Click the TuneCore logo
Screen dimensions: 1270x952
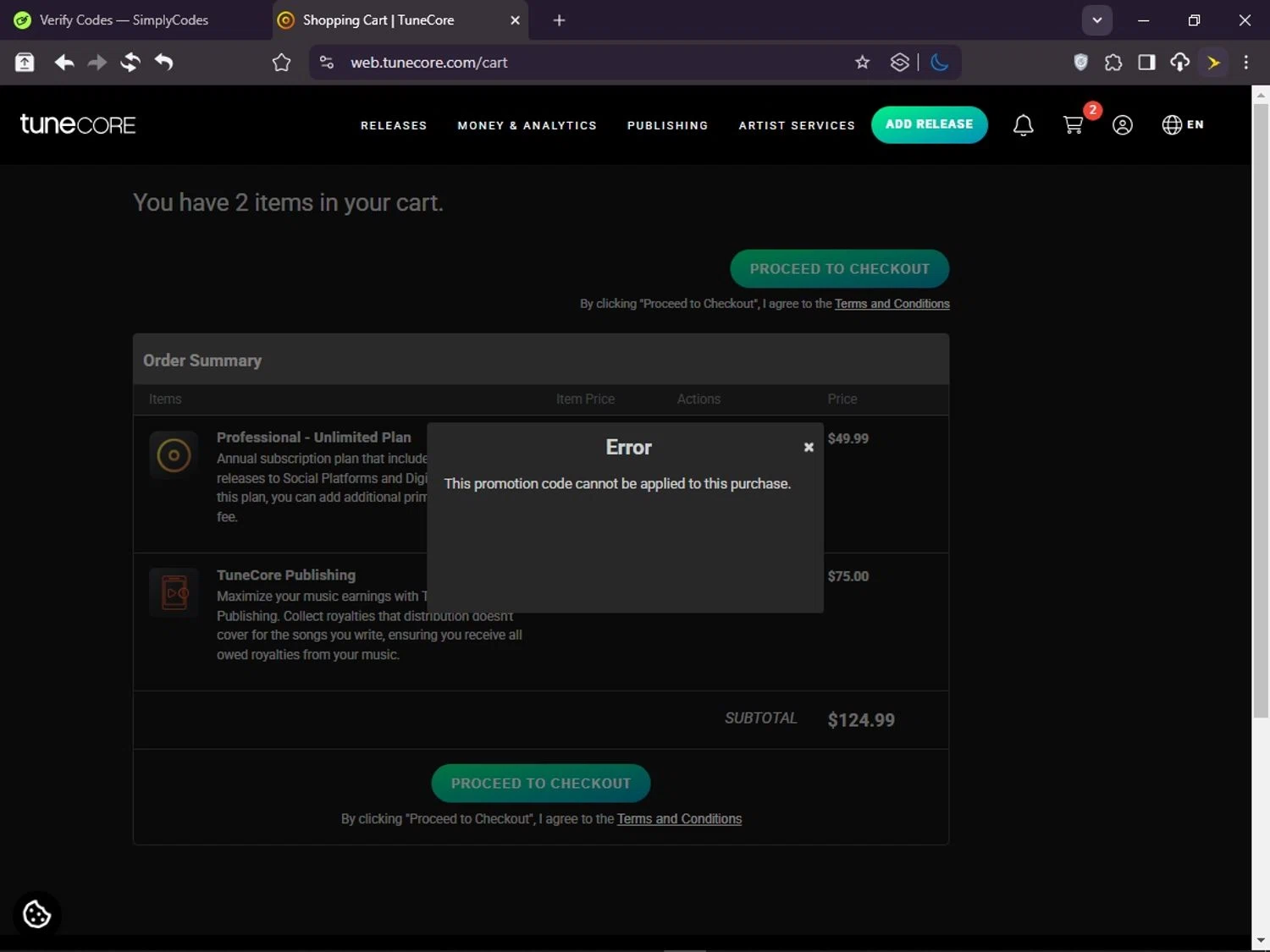point(78,124)
